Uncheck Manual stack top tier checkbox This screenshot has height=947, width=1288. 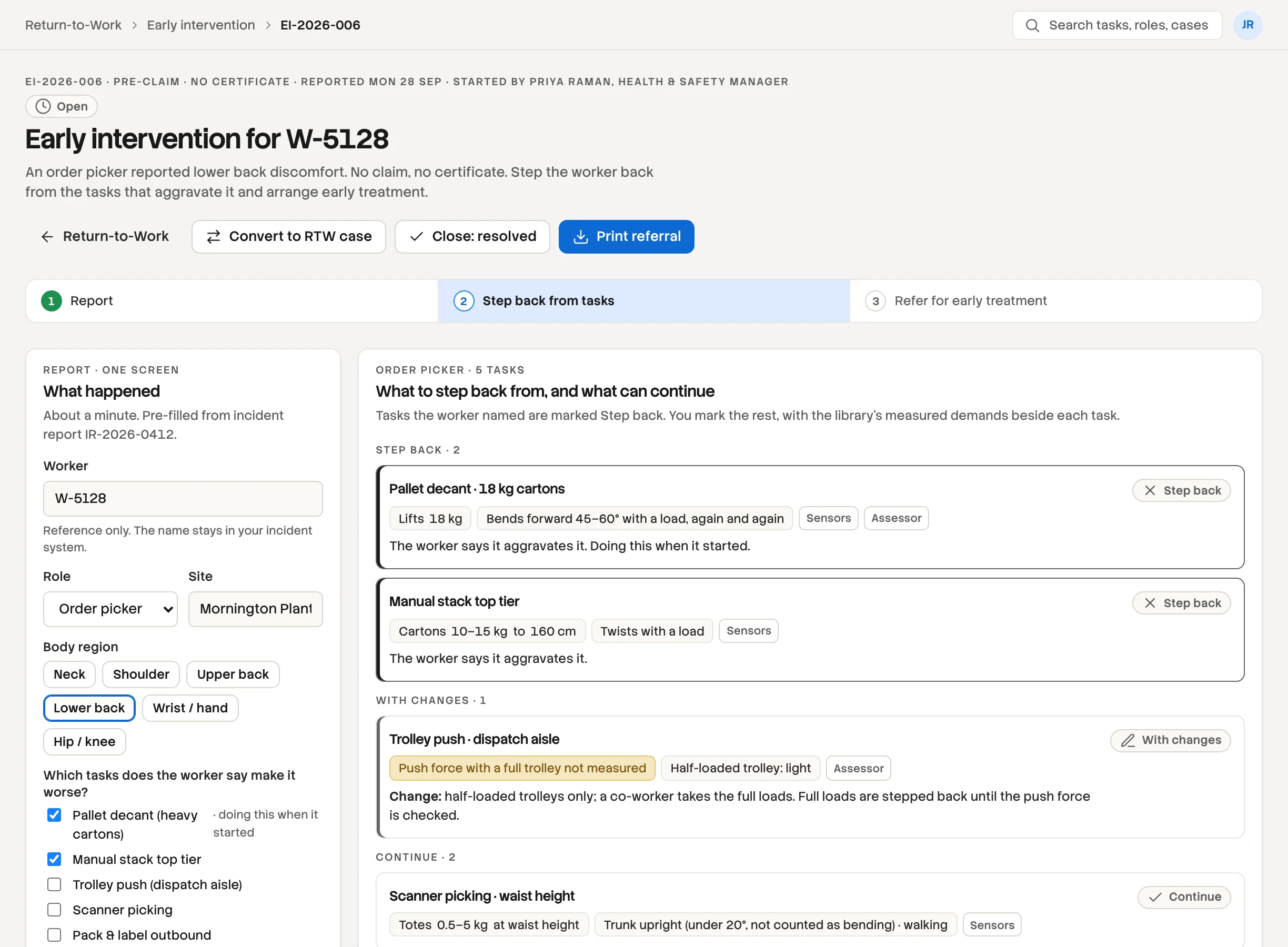coord(54,859)
